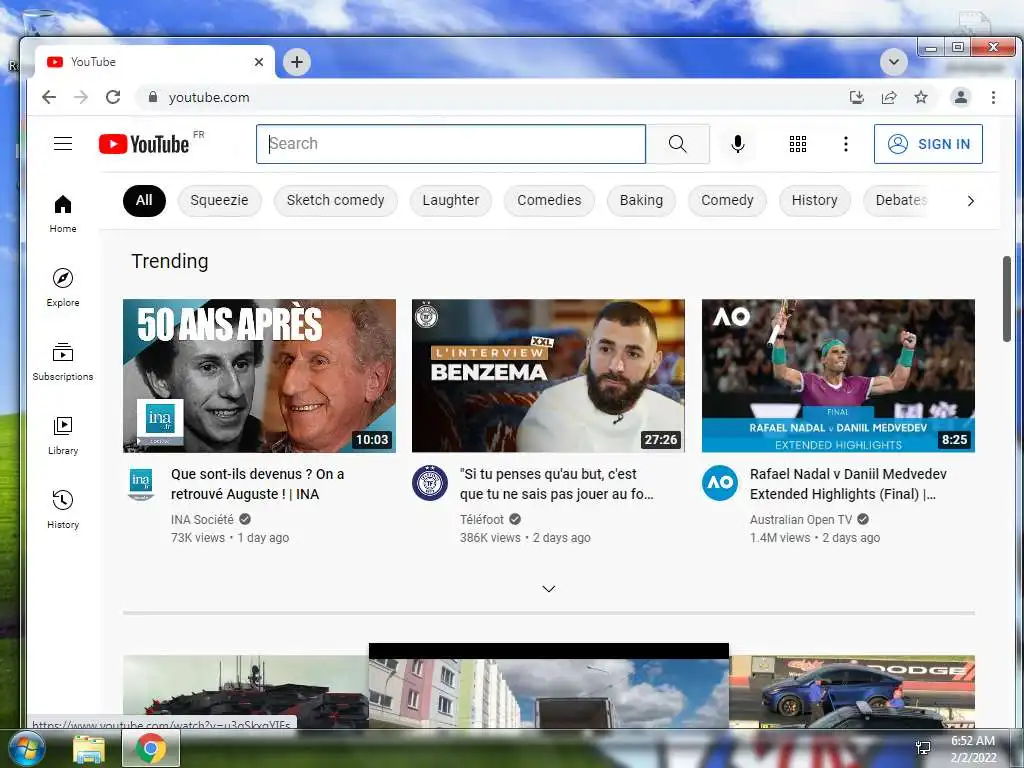Select the Squeezie chip
The height and width of the screenshot is (768, 1024).
point(219,200)
